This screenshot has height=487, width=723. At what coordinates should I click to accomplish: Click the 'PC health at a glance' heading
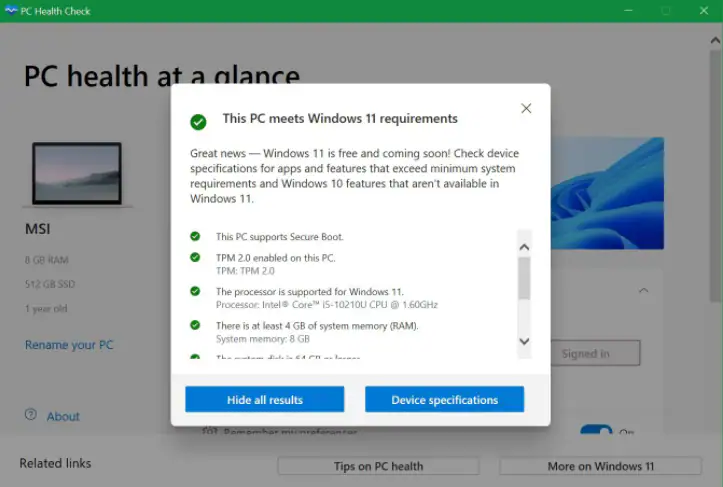click(162, 74)
